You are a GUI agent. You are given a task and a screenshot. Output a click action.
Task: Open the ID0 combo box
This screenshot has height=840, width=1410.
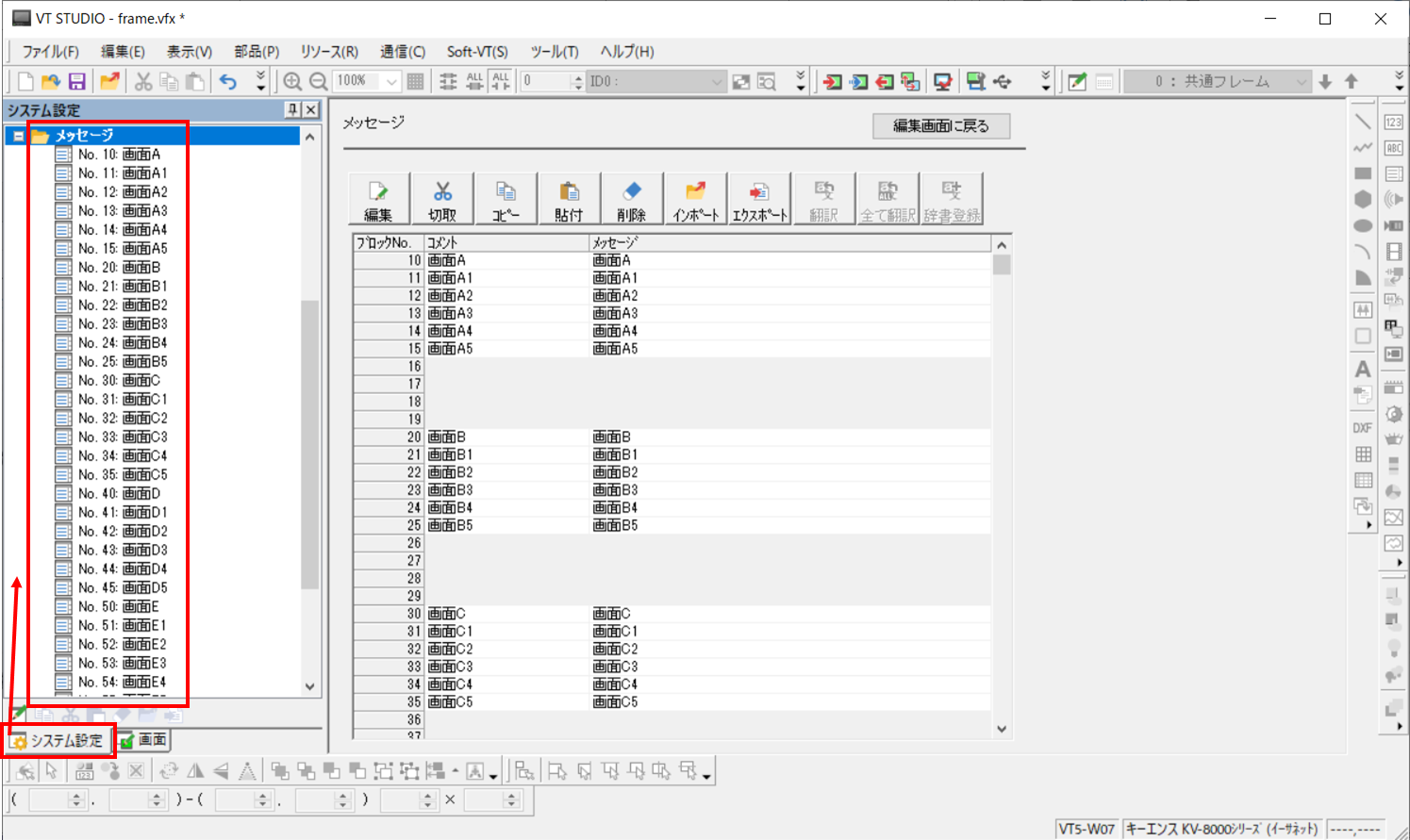point(716,82)
